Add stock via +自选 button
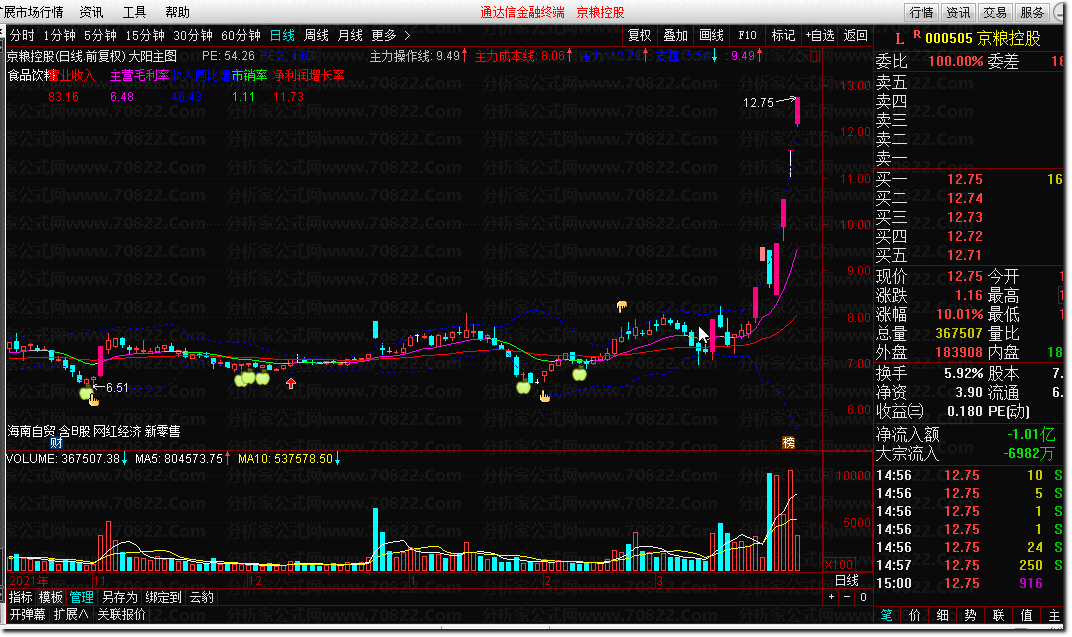 click(x=820, y=36)
